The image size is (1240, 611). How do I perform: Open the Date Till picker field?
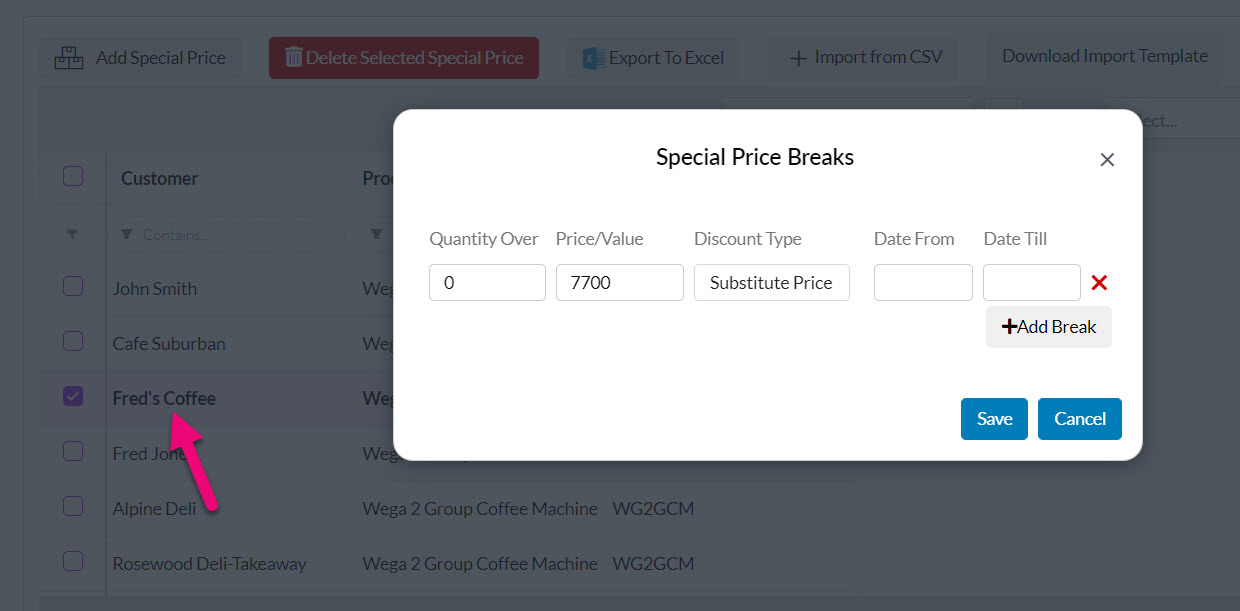click(x=1031, y=283)
